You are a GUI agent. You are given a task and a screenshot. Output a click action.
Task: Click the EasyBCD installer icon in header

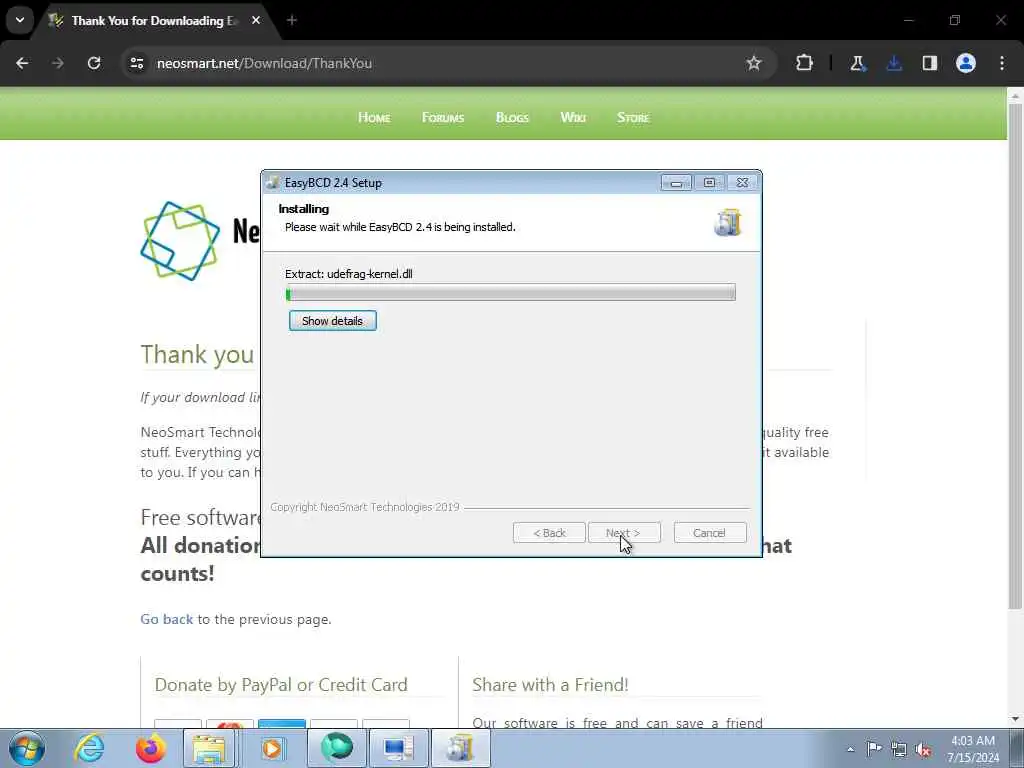(x=728, y=223)
